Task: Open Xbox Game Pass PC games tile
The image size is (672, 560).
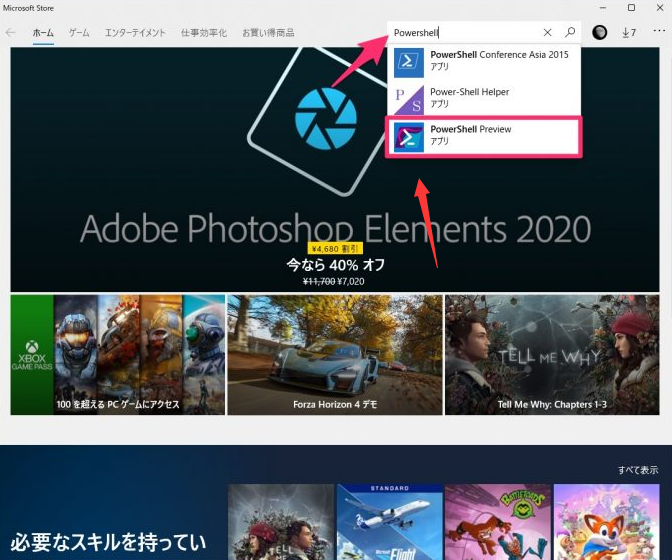Action: point(117,355)
